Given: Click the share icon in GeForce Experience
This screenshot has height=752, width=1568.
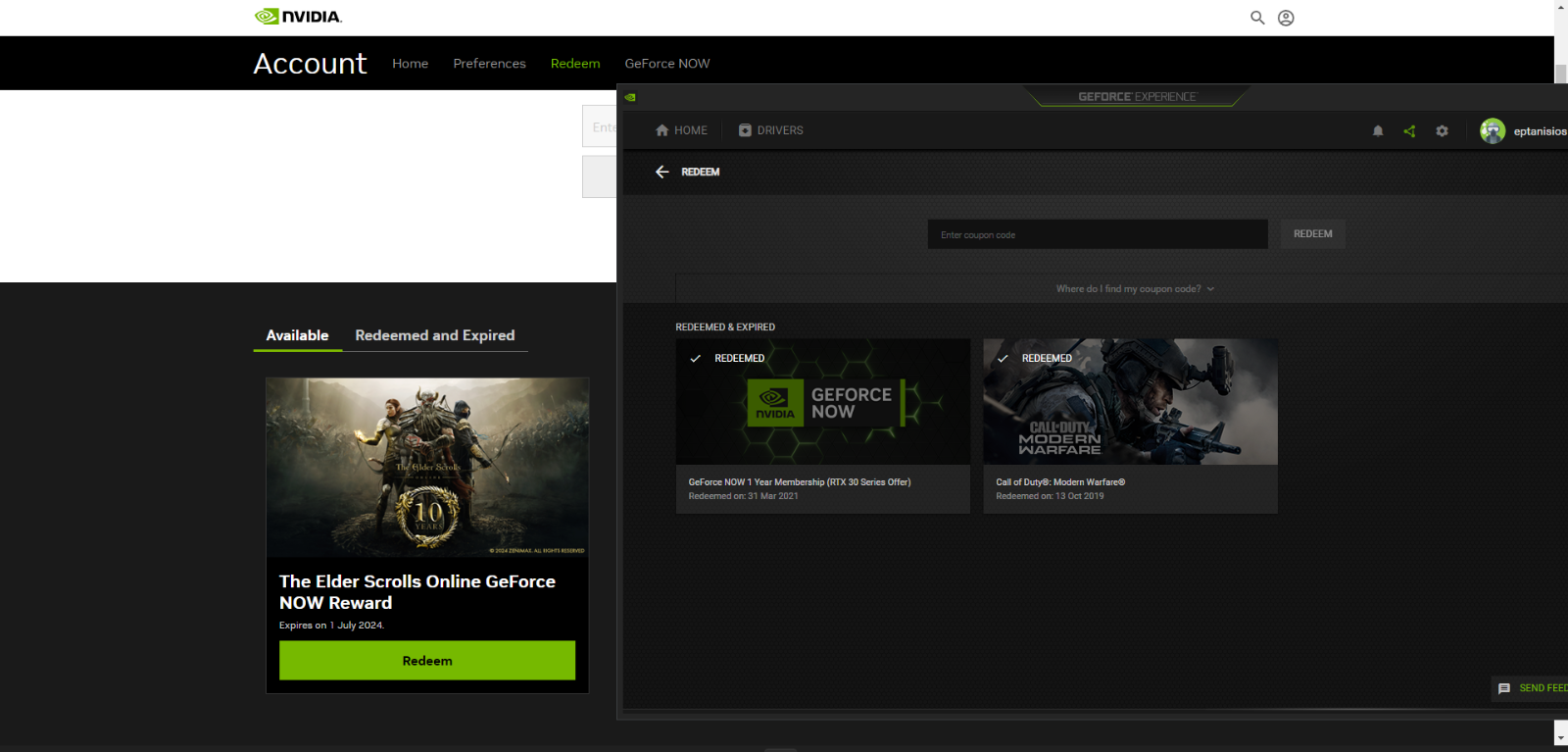Looking at the screenshot, I should pos(1409,130).
